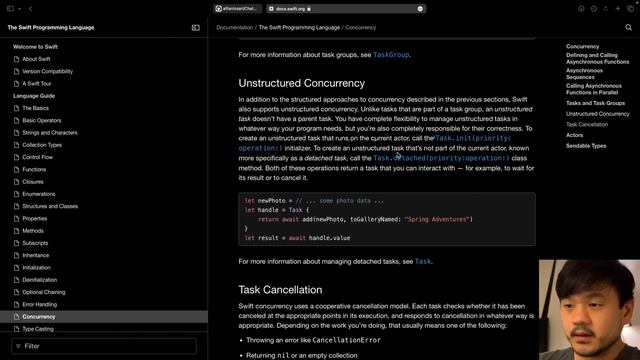Jump to Actors in the page outline
This screenshot has width=640, height=360.
[574, 135]
